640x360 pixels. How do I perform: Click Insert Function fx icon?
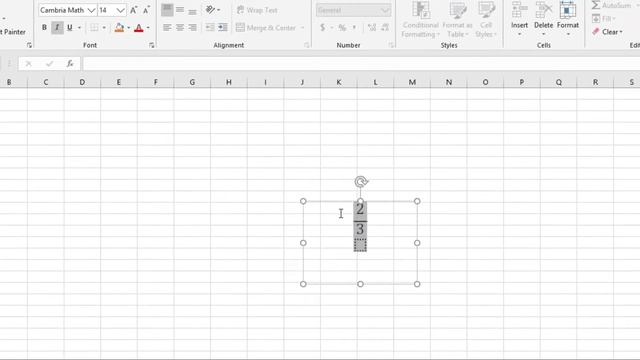pyautogui.click(x=70, y=64)
